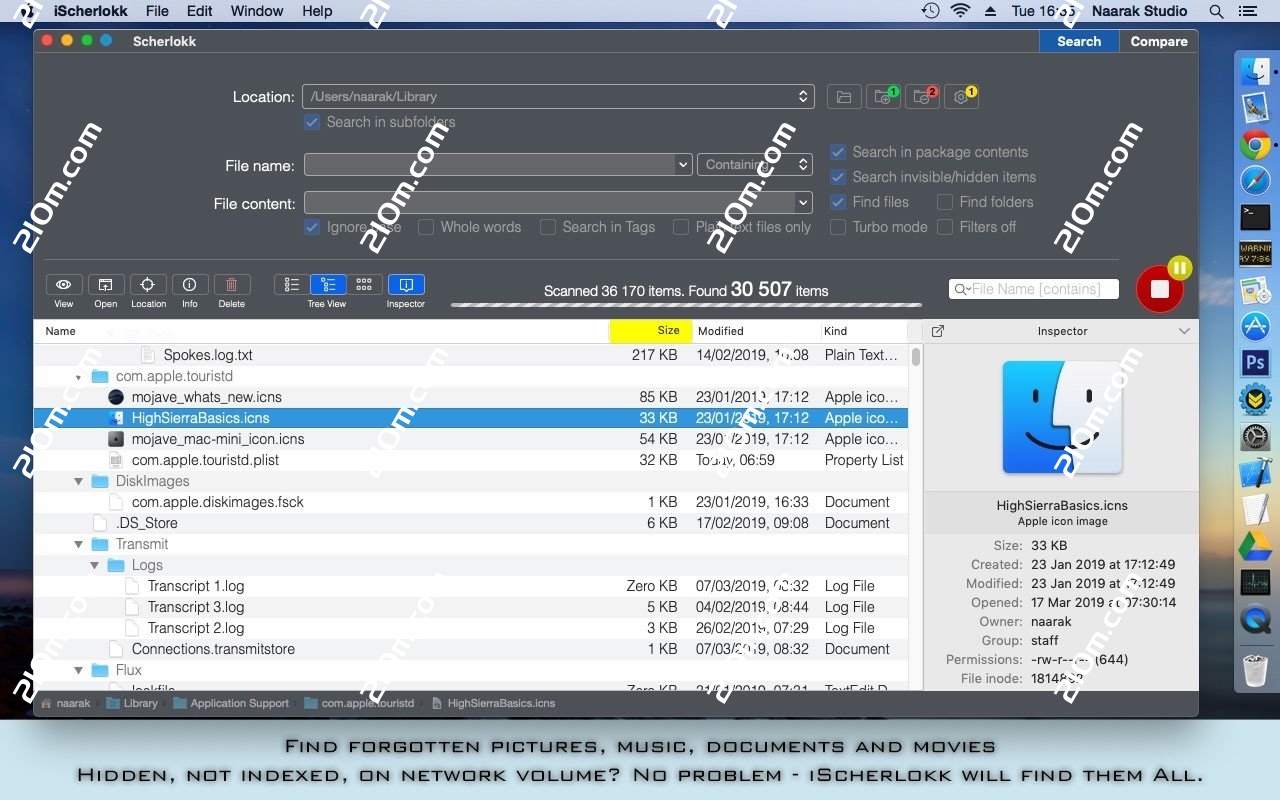
Task: Click the add-folder icon with green badge
Action: 883,97
